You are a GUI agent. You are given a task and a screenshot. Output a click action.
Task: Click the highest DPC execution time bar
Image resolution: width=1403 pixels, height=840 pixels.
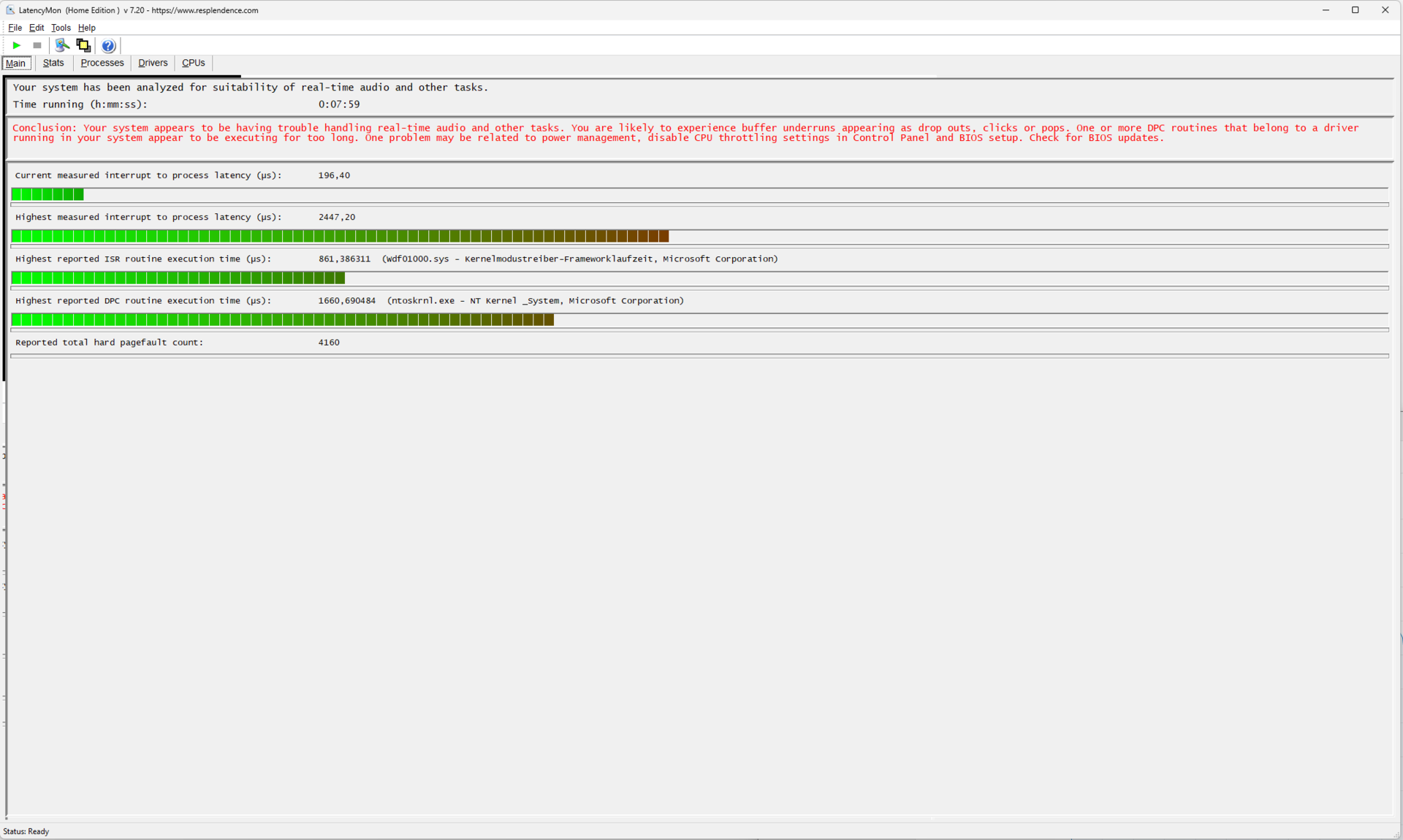coord(283,320)
